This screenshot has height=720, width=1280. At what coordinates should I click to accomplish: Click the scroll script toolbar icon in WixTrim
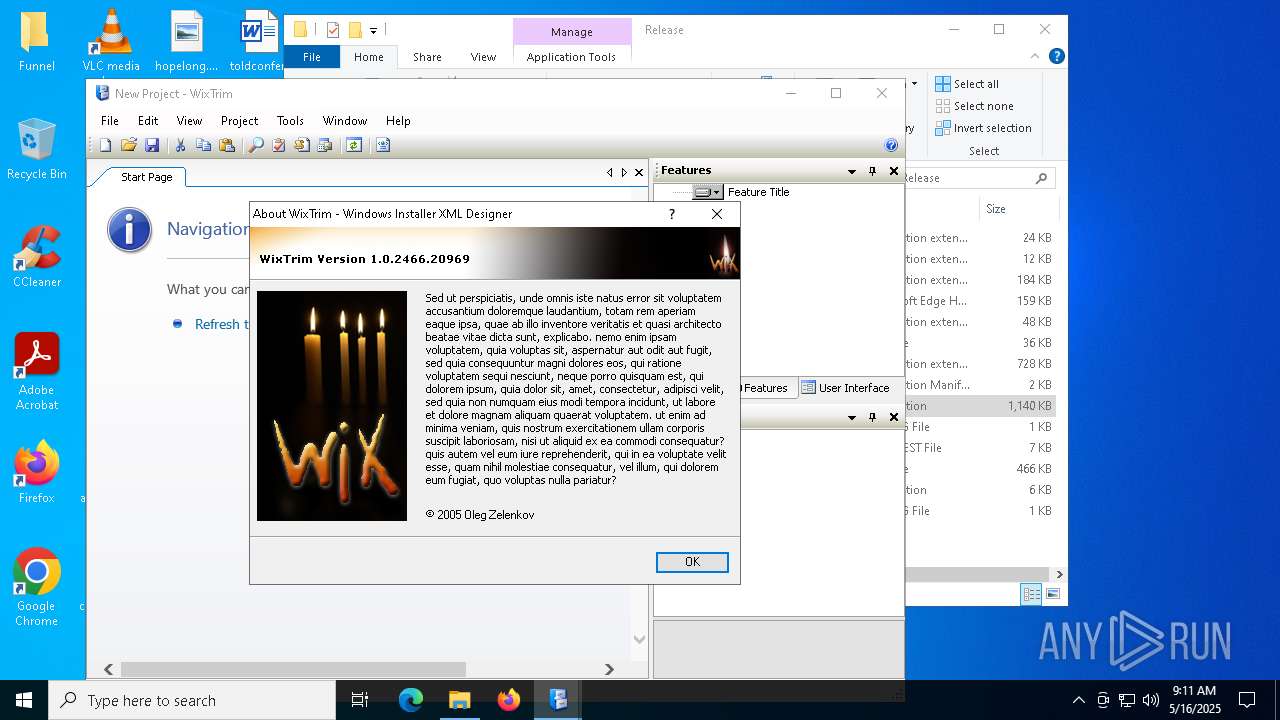tap(302, 145)
